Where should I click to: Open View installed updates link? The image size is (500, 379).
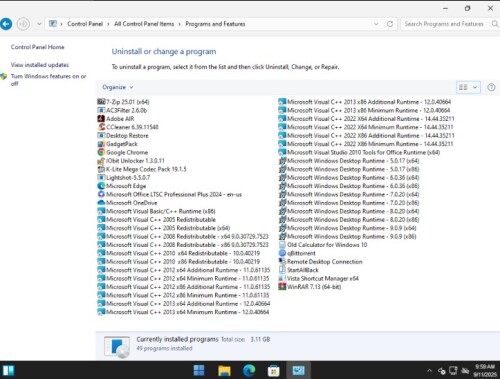coord(40,65)
